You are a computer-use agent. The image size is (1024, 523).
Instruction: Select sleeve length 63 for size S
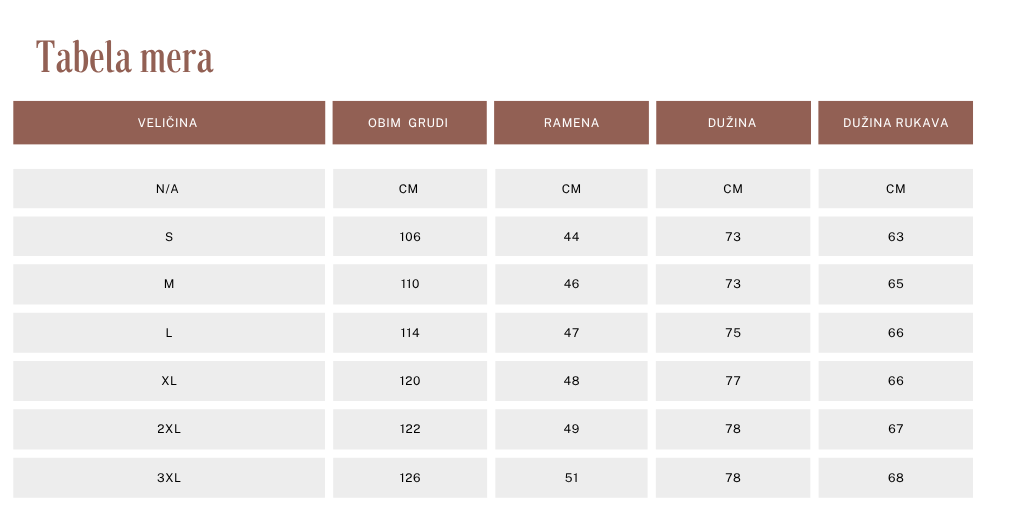click(895, 236)
